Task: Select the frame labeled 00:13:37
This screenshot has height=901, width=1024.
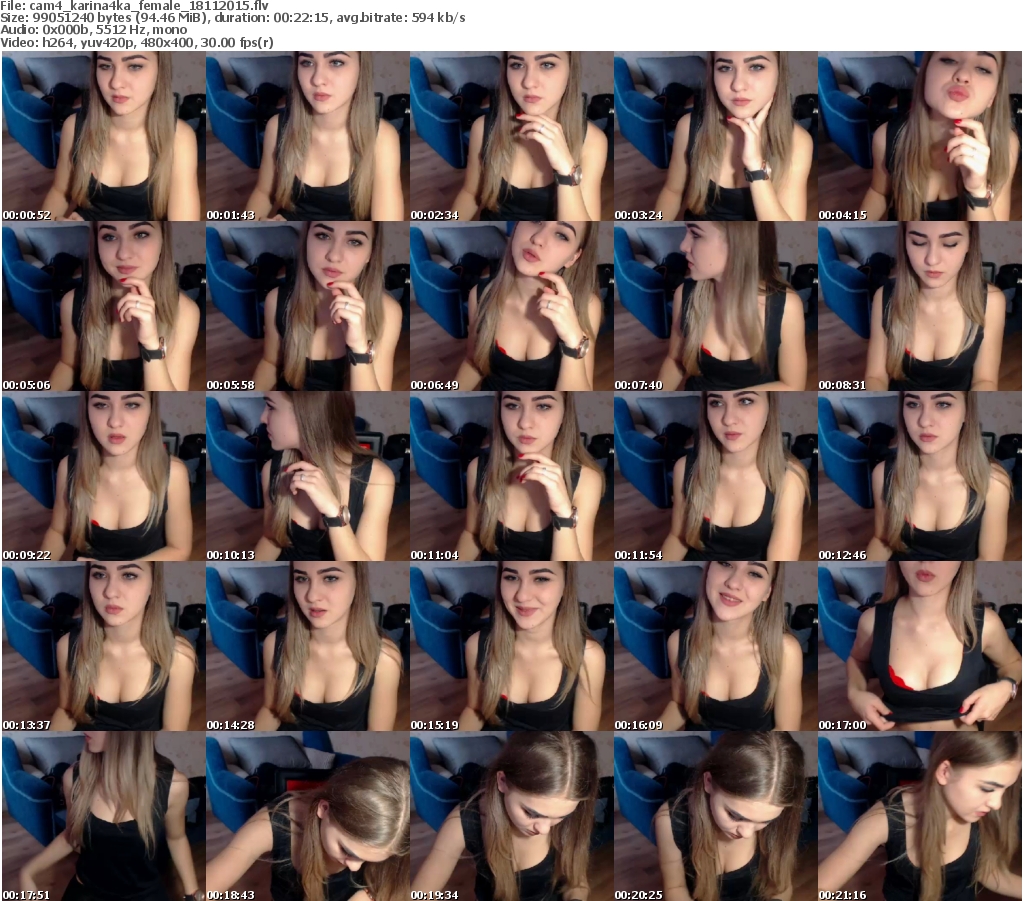Action: point(104,646)
